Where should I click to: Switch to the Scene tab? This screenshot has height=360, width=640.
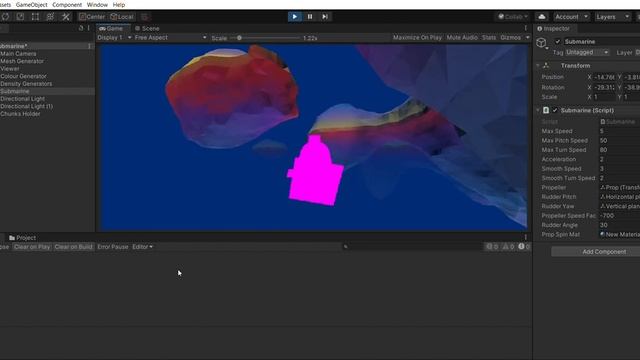pos(147,28)
